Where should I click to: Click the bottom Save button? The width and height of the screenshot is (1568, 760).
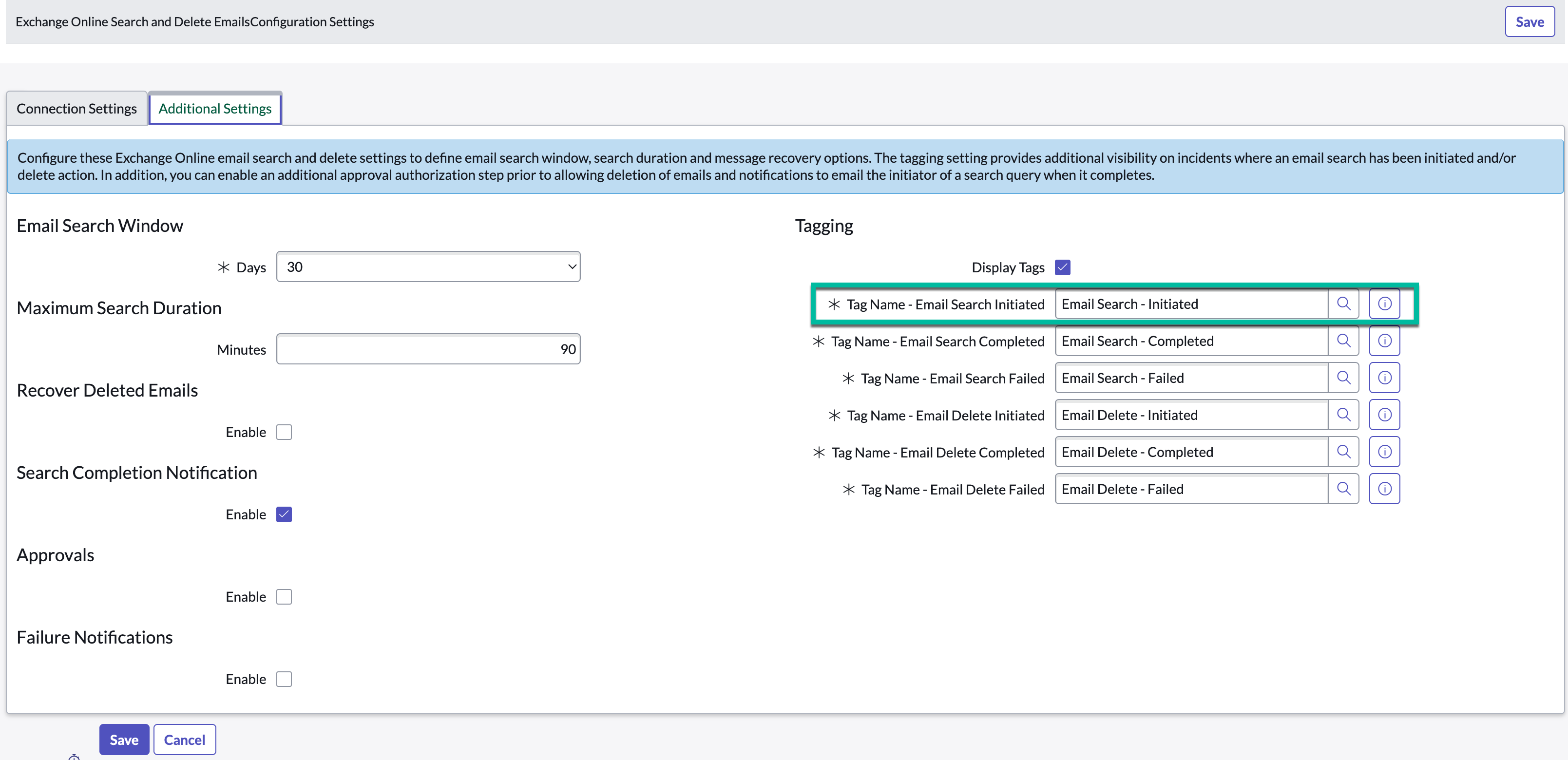[124, 740]
